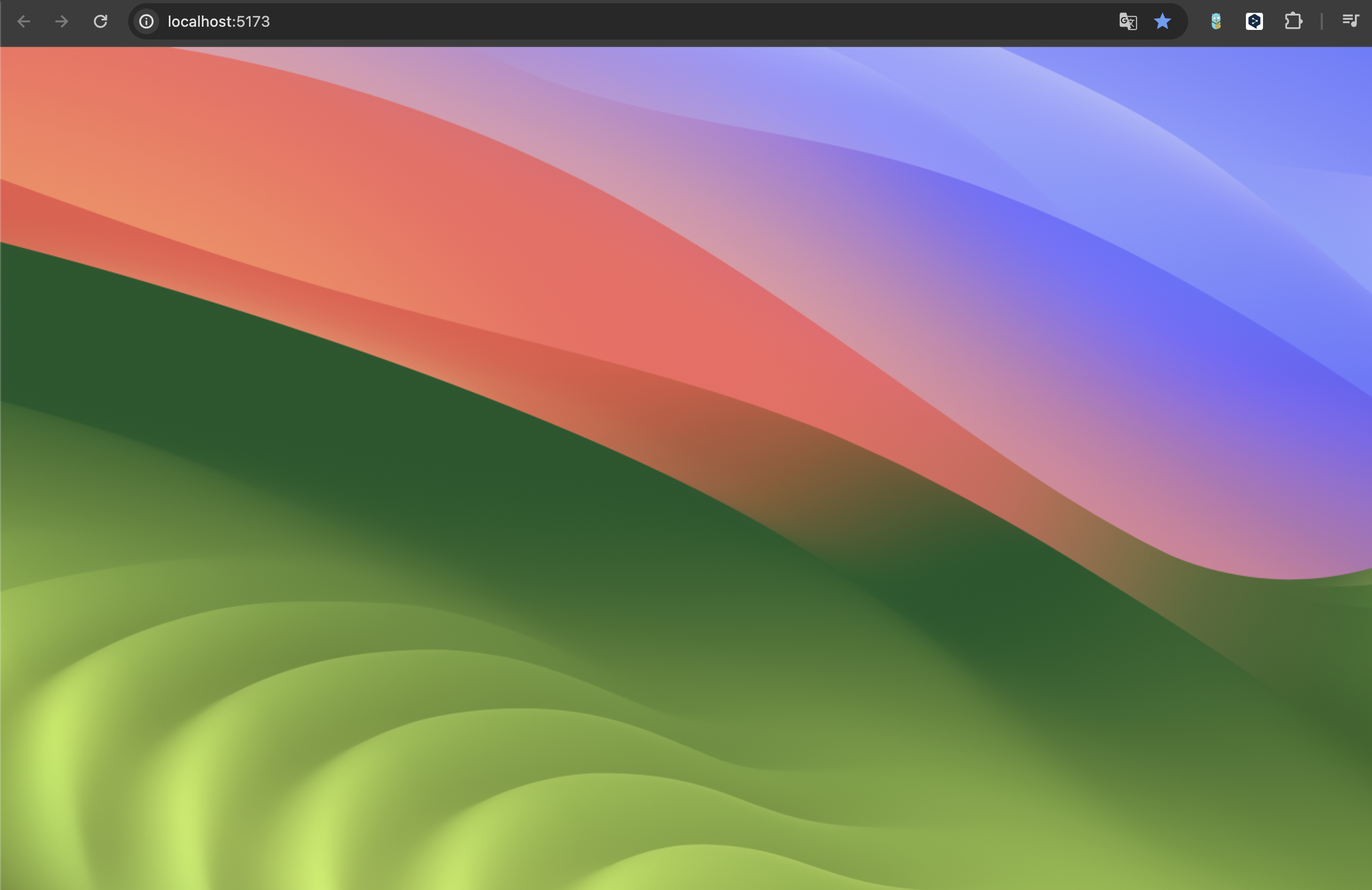Viewport: 1372px width, 890px height.
Task: Open the Extensions puzzle-piece menu
Action: pos(1293,21)
